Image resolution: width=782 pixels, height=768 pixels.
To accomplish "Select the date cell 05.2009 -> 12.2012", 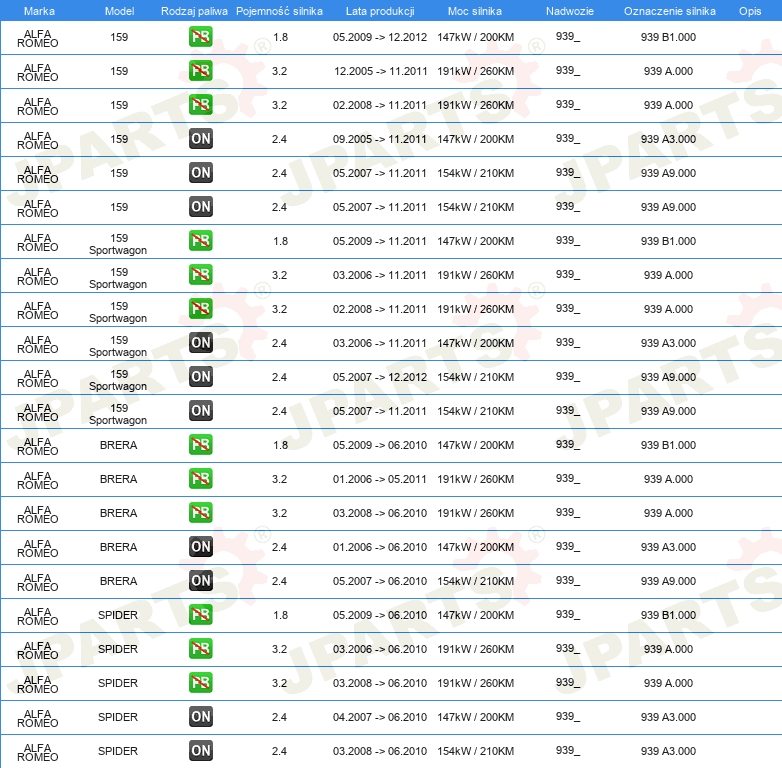I will tap(380, 37).
